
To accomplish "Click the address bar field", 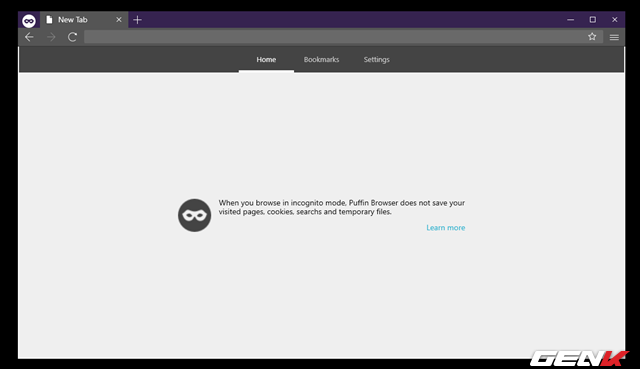I will [343, 37].
